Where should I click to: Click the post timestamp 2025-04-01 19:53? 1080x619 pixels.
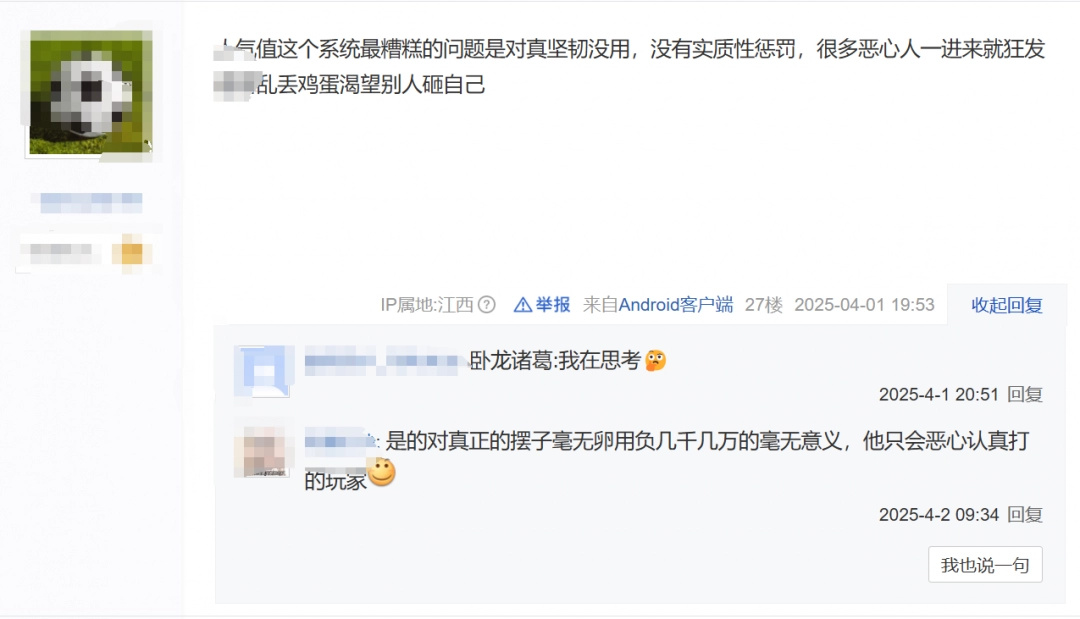coord(864,304)
